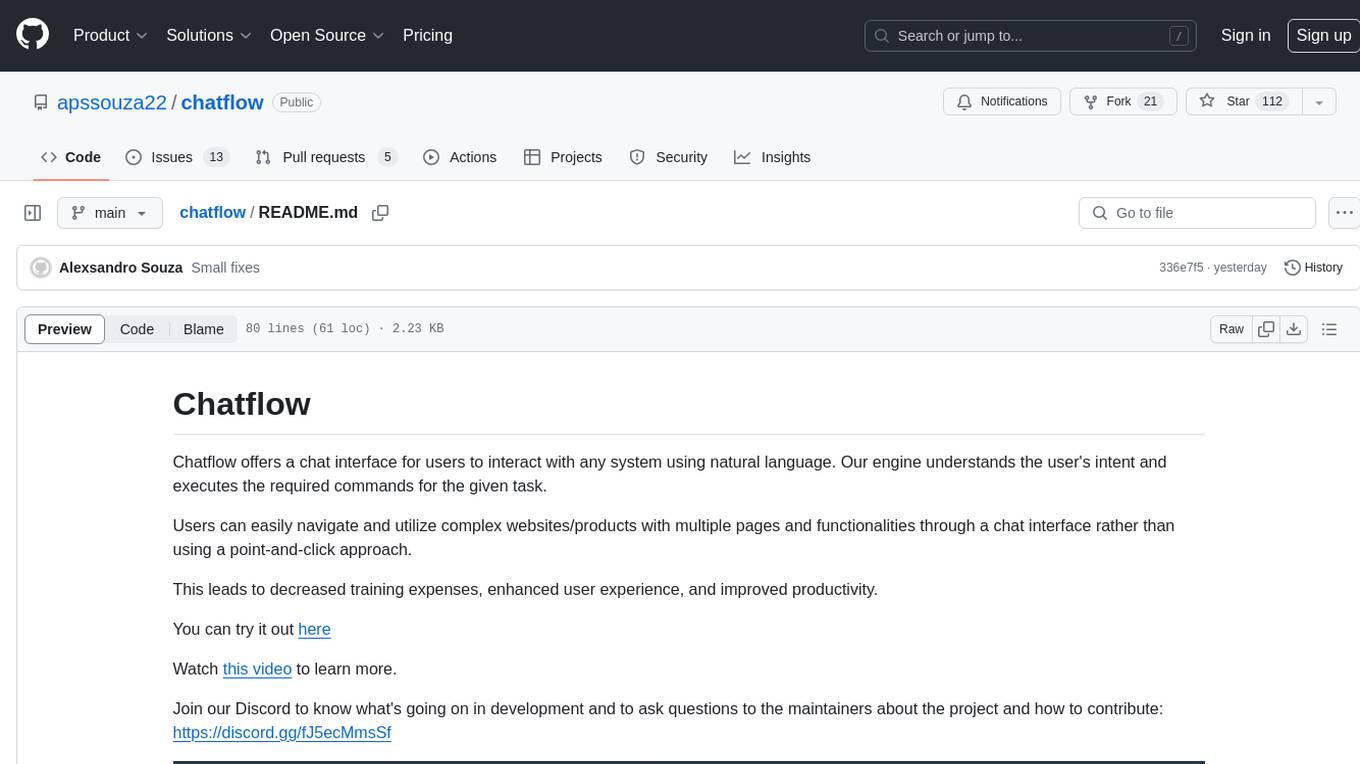Image resolution: width=1360 pixels, height=764 pixels.
Task: Copy raw file contents icon
Action: pos(1267,329)
